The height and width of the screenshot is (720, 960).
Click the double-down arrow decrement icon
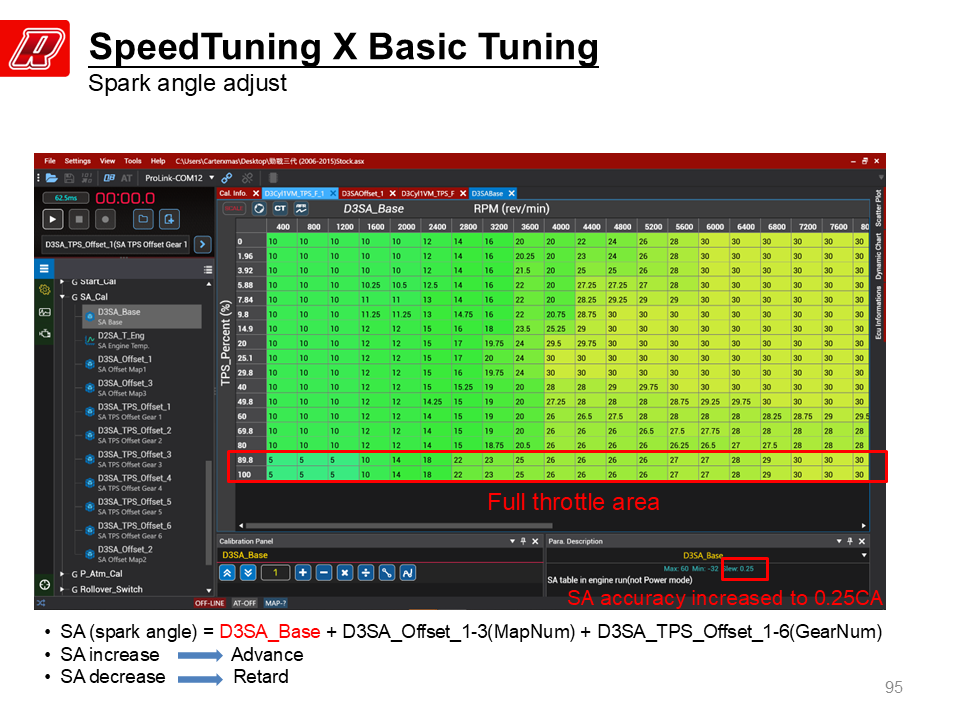(x=248, y=573)
